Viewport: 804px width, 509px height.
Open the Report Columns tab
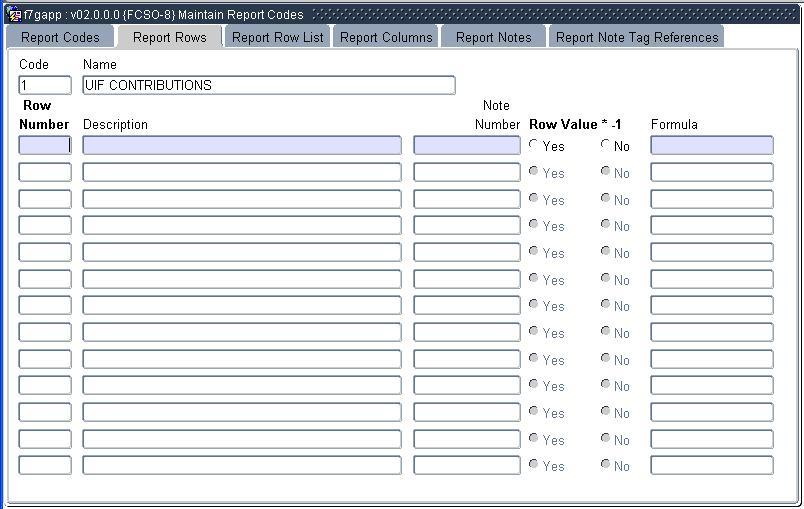[x=386, y=37]
